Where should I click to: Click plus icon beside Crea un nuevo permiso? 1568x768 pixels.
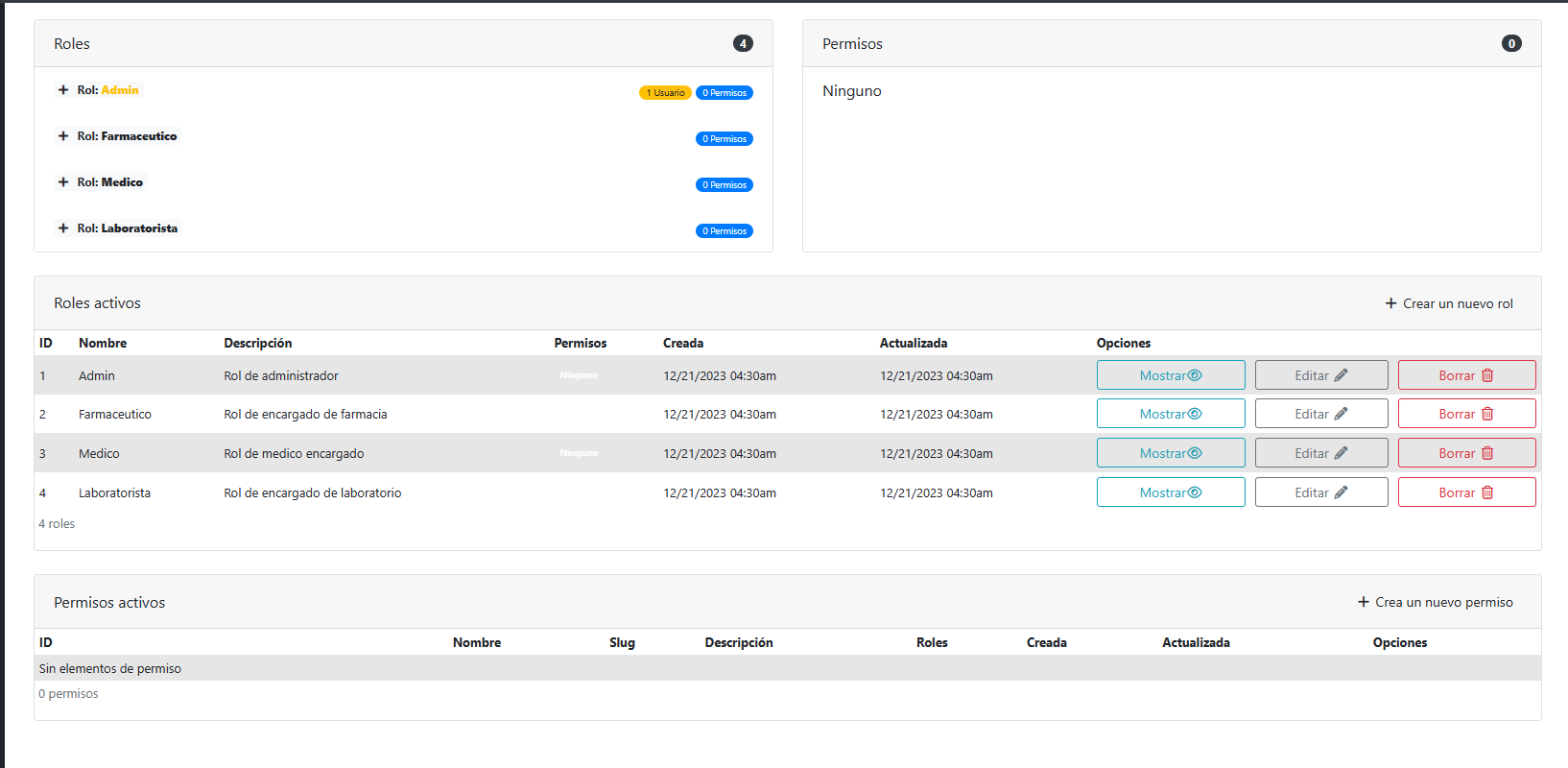tap(1363, 602)
